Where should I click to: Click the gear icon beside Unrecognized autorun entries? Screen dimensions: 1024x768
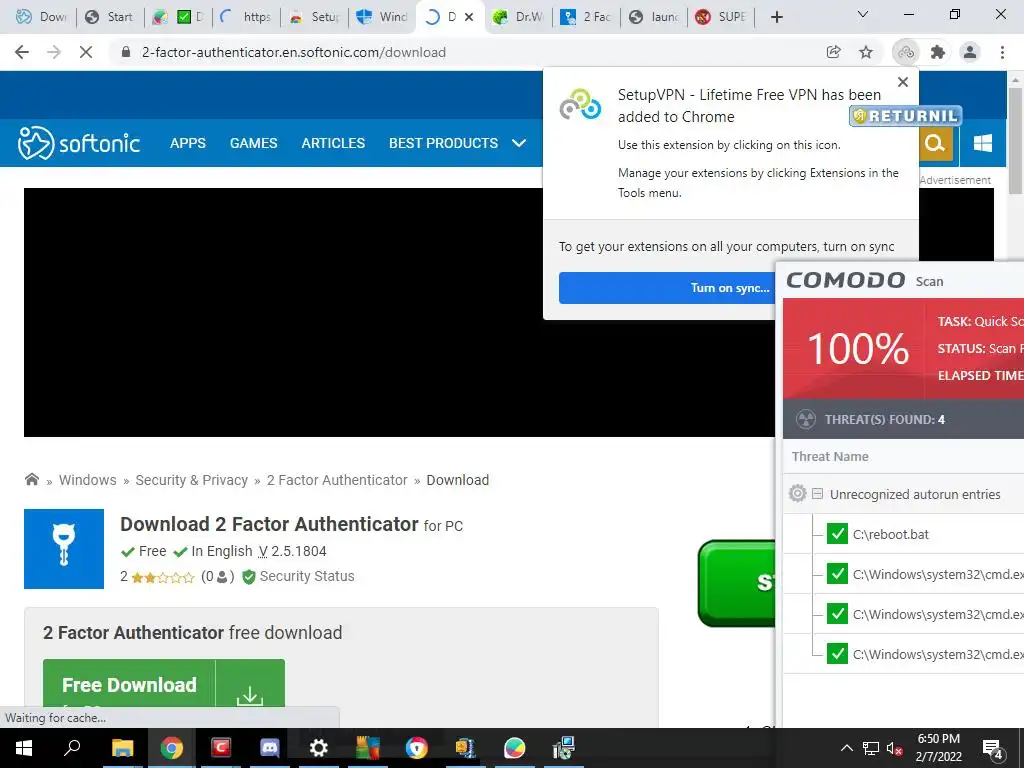point(797,494)
